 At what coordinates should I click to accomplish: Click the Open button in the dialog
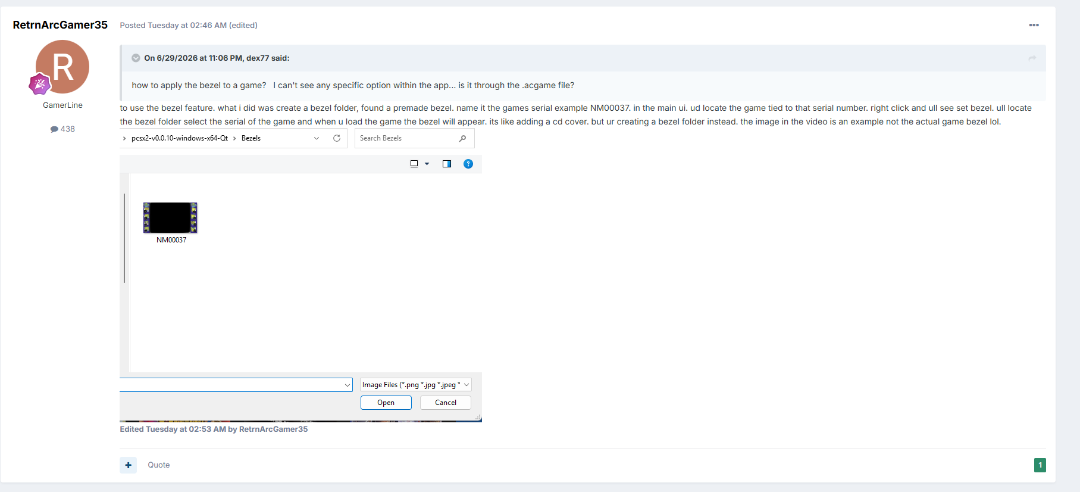(x=386, y=402)
